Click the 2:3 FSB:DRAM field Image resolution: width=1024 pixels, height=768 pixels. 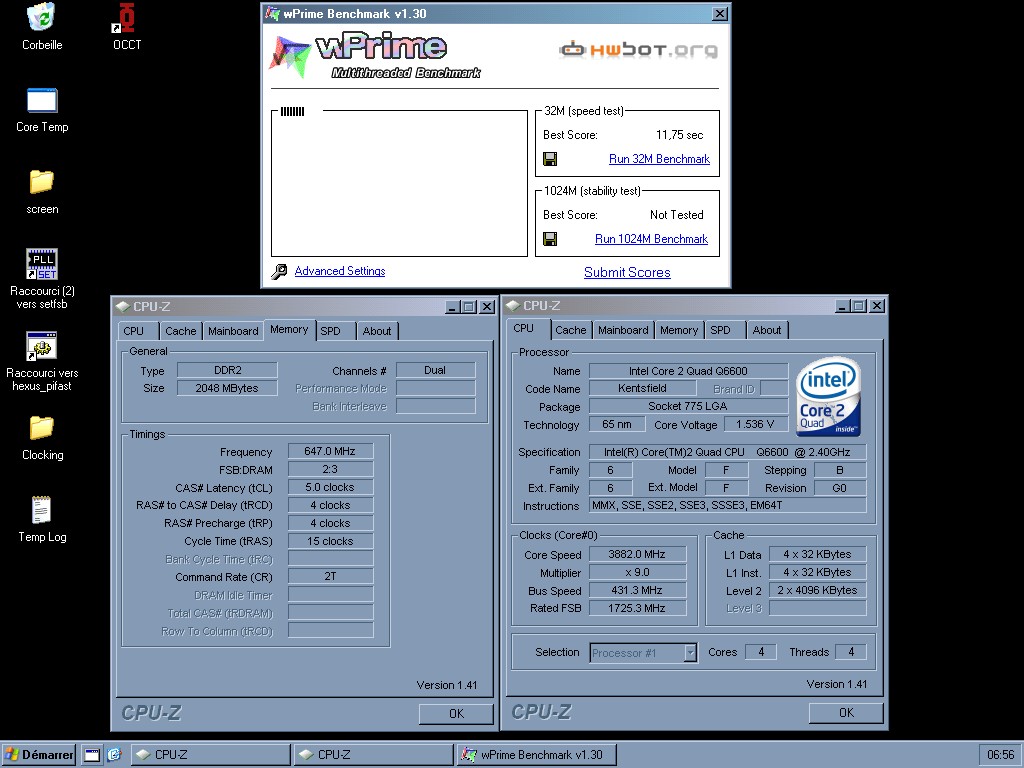[x=330, y=469]
